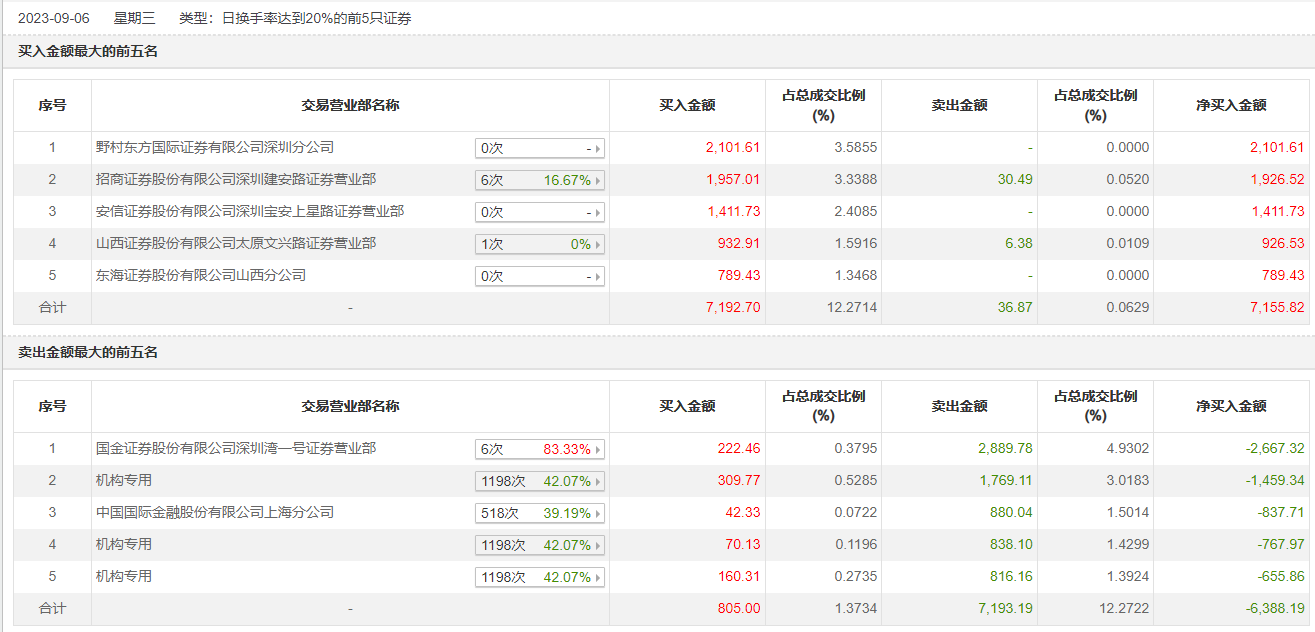Click the arrow icon next to 16.67%
The width and height of the screenshot is (1315, 632).
(x=599, y=181)
